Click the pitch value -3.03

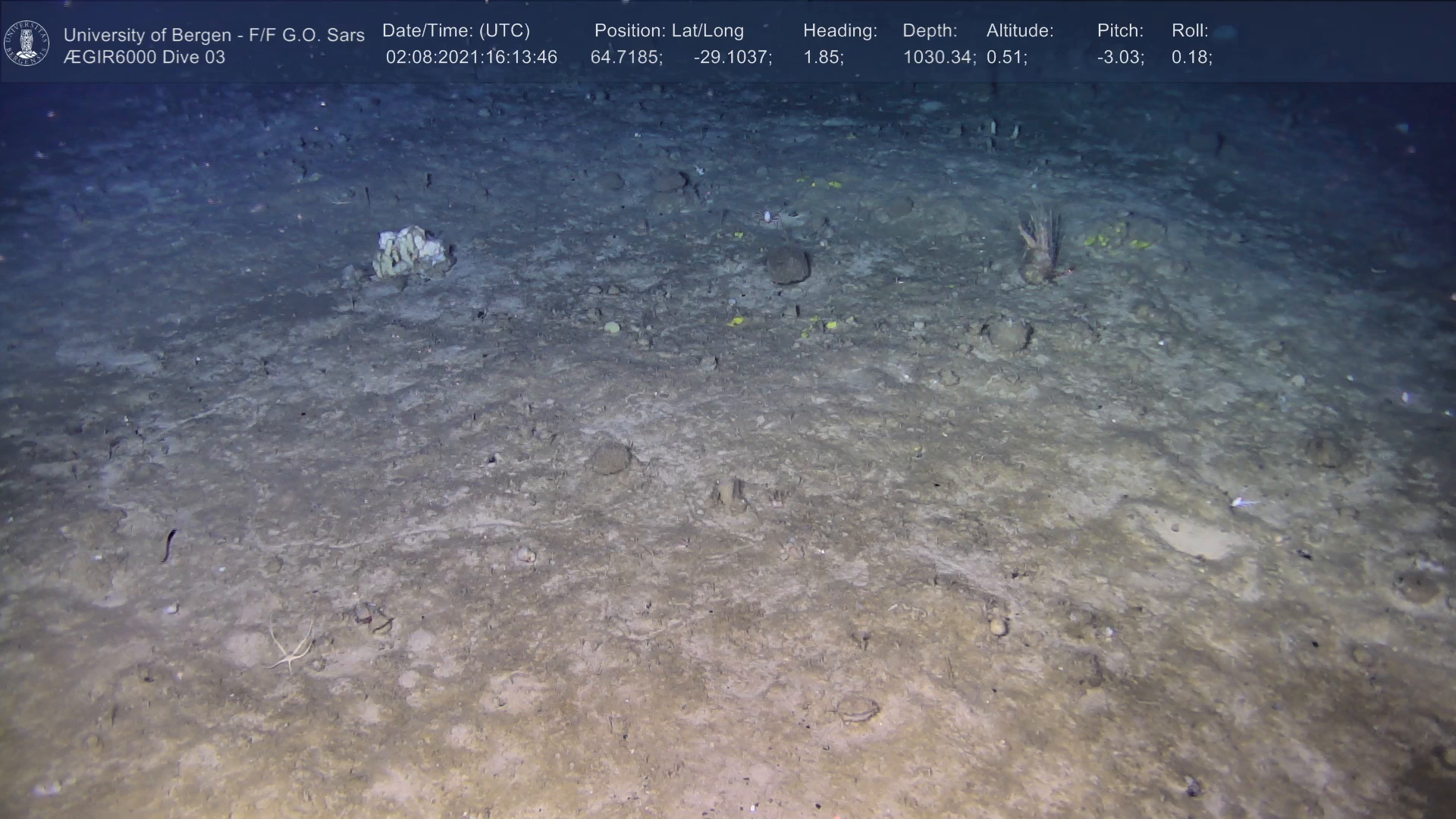(1120, 58)
